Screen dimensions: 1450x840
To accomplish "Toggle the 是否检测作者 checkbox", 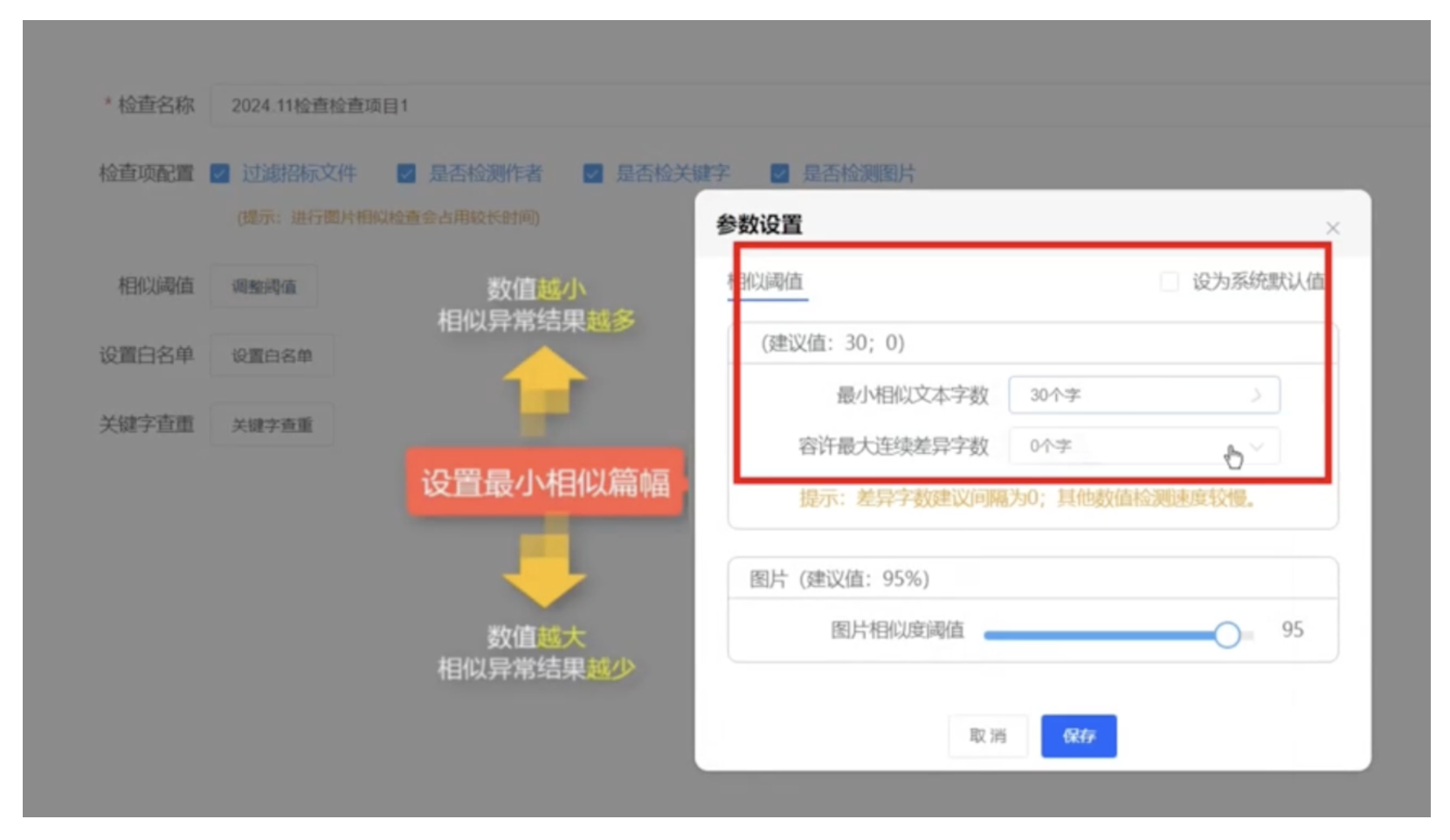I will coord(406,174).
